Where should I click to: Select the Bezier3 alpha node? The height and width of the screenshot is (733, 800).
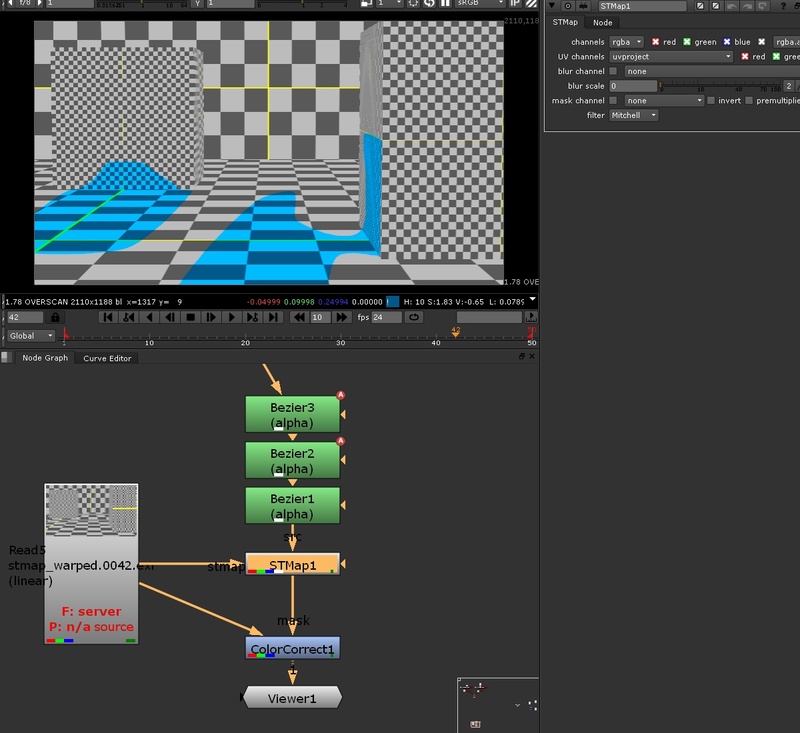click(292, 415)
